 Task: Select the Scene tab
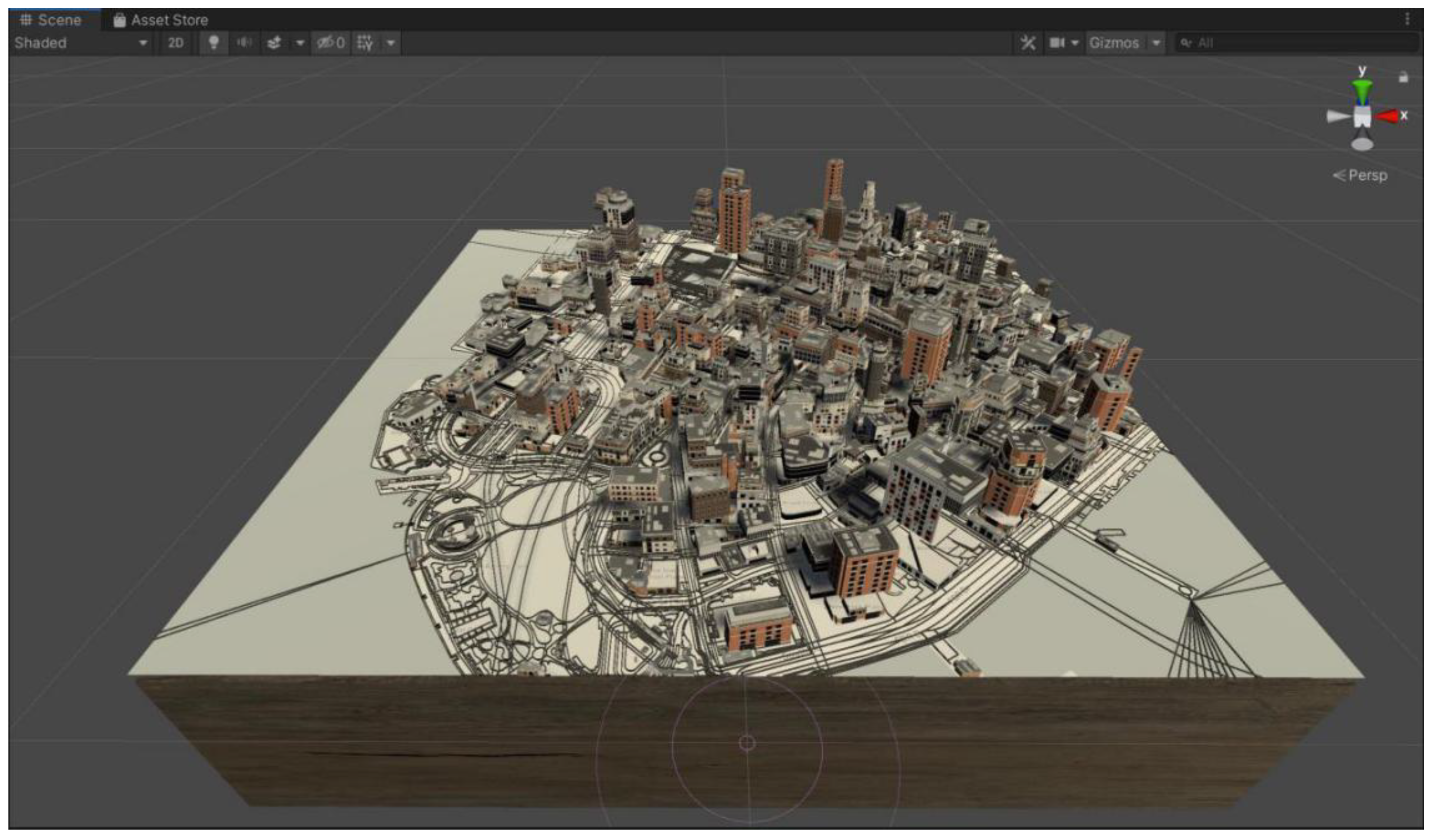coord(51,20)
